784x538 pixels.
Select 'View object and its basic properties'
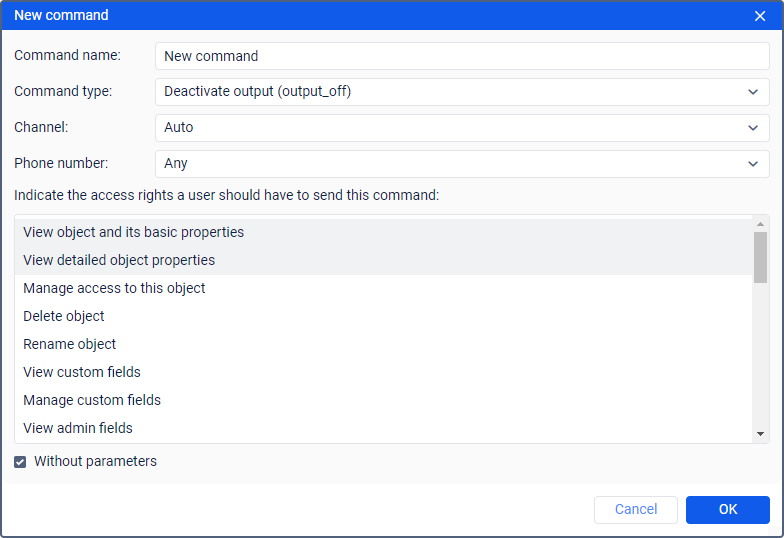pos(134,232)
